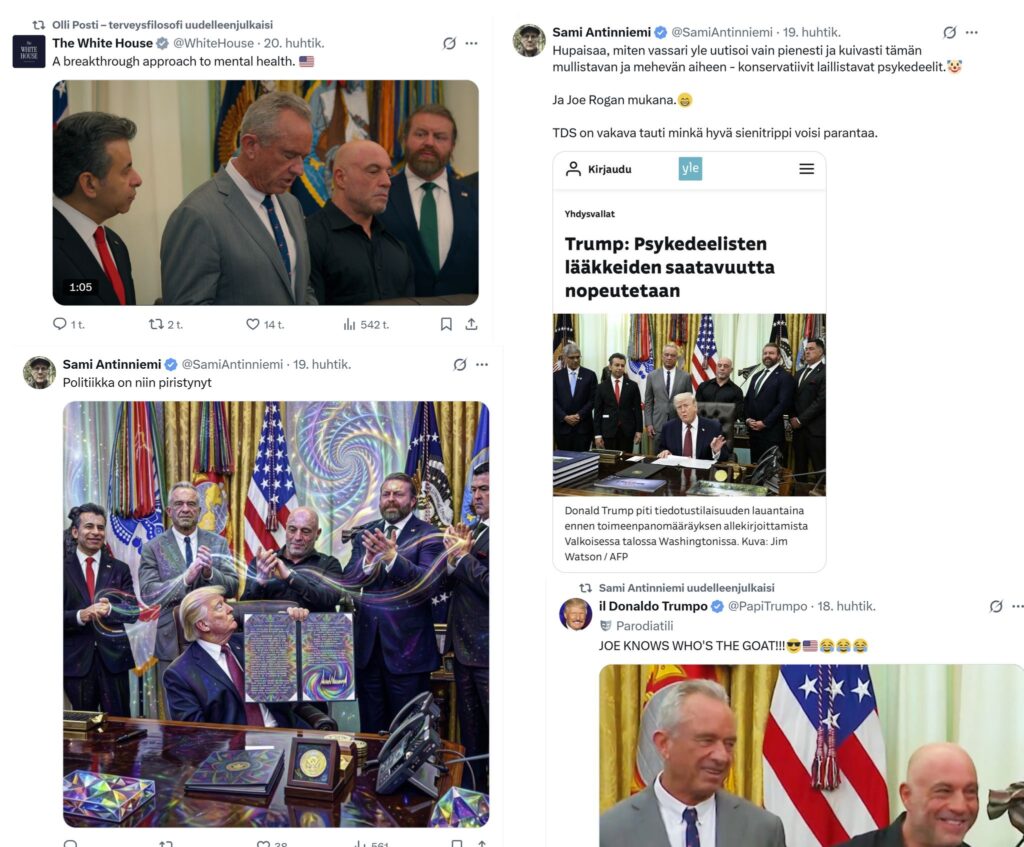Open the psychedelic Oval Office image
This screenshot has height=847, width=1024.
(x=276, y=615)
